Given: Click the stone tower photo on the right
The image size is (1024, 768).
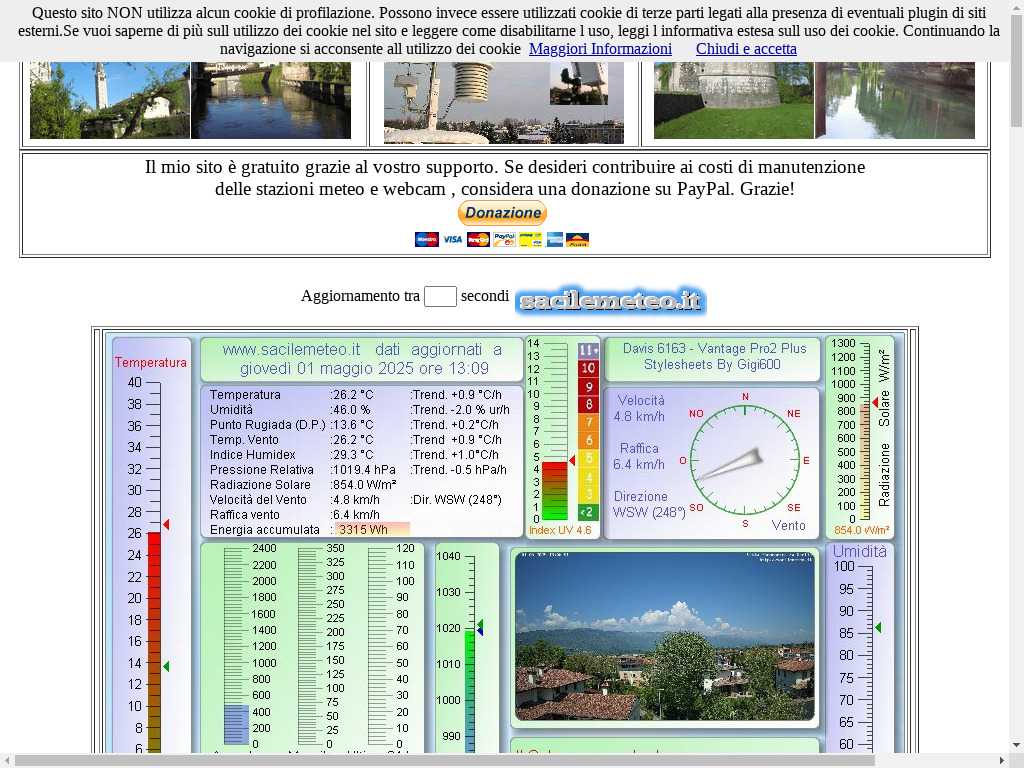Looking at the screenshot, I should tap(734, 100).
